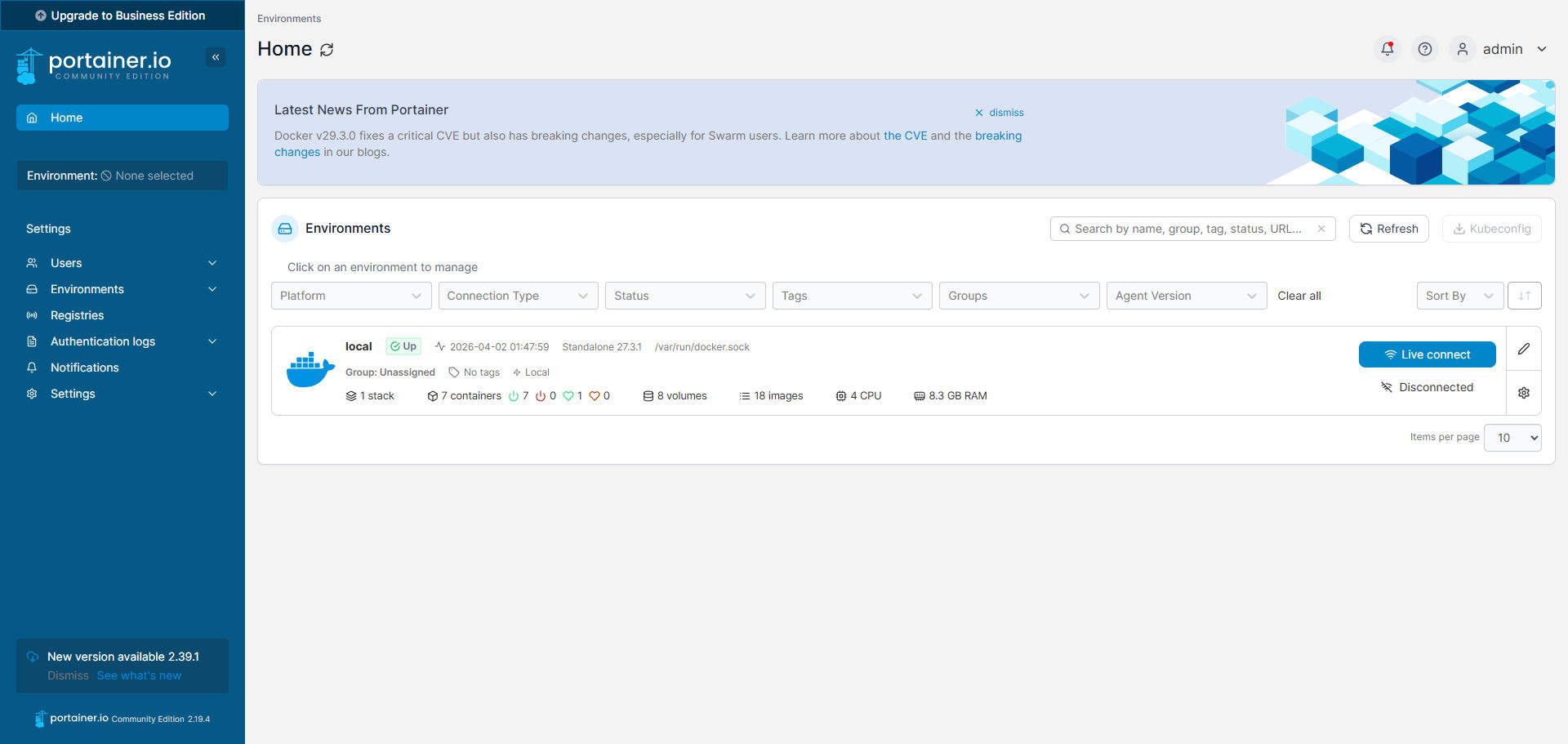Viewport: 1568px width, 744px height.
Task: Dismiss the Latest News banner
Action: click(999, 113)
